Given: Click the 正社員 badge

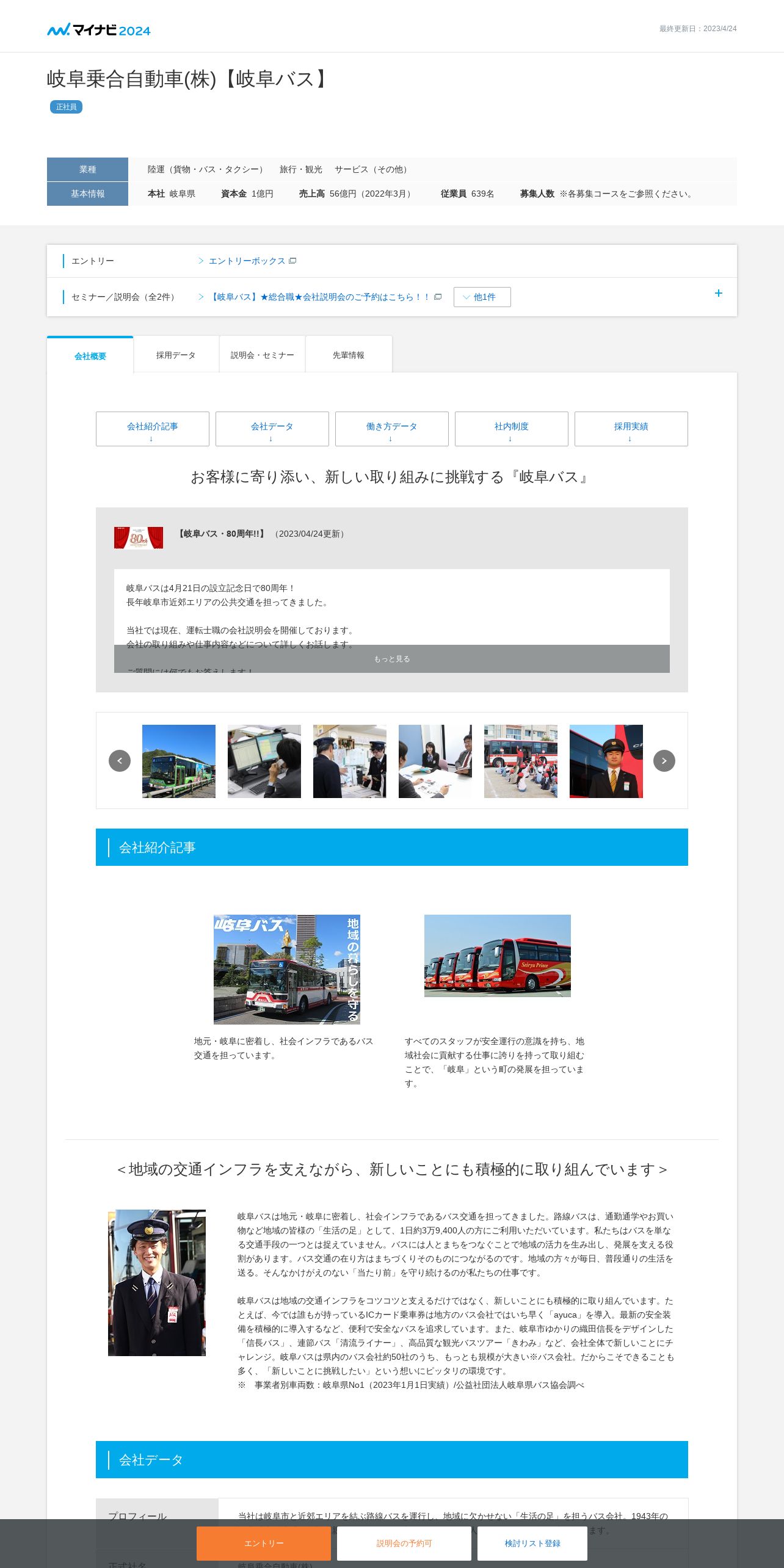Looking at the screenshot, I should tap(66, 107).
